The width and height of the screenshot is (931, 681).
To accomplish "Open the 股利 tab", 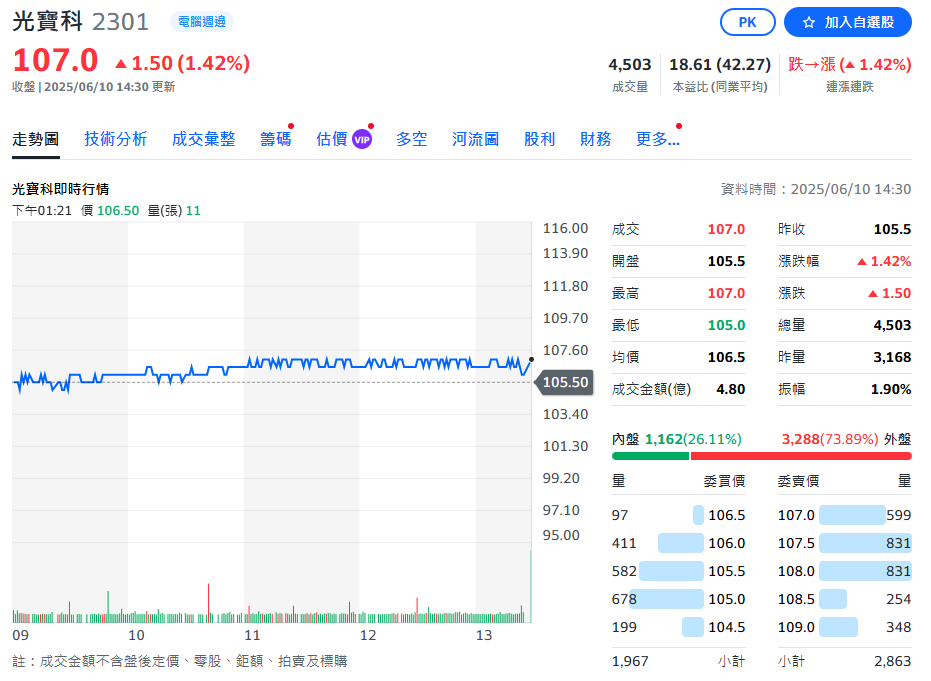I will (539, 140).
